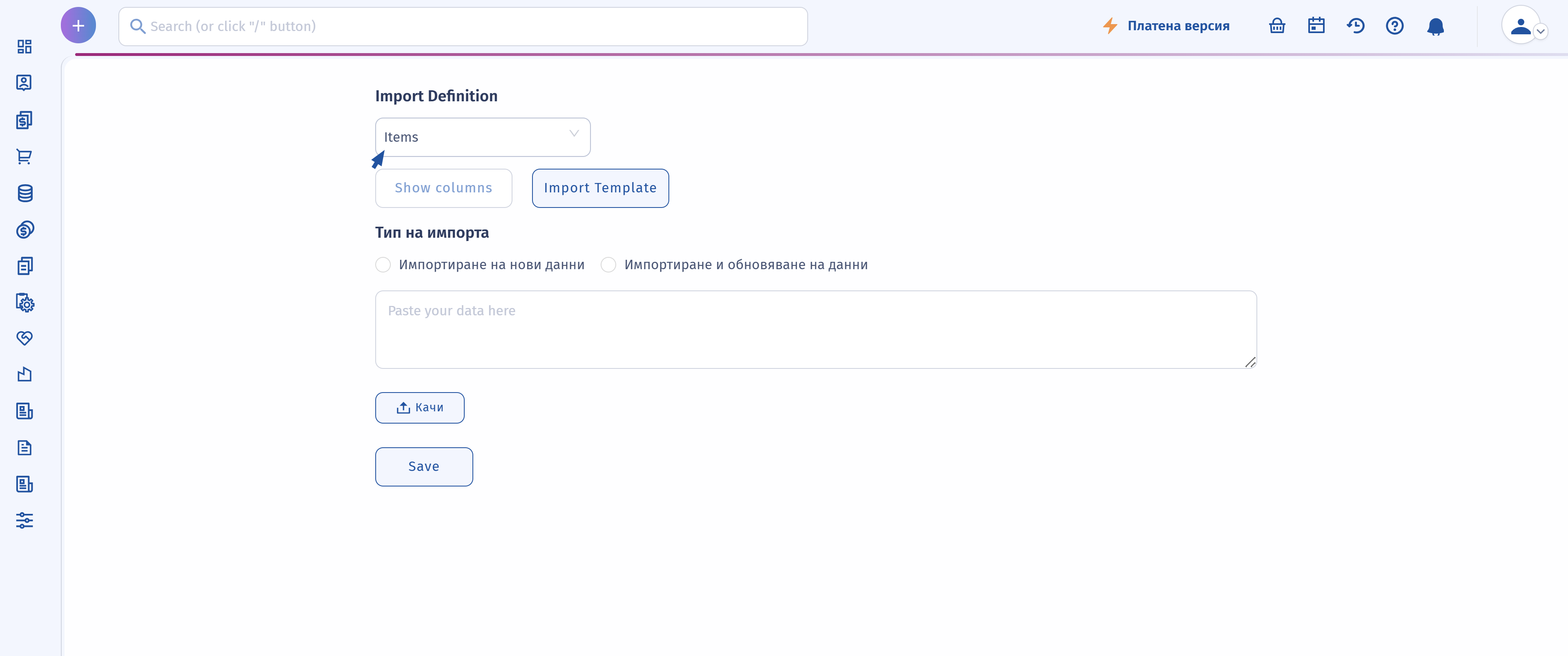Open the dashboard grid icon in sidebar
Screen dimensions: 1568x656
pos(24,47)
